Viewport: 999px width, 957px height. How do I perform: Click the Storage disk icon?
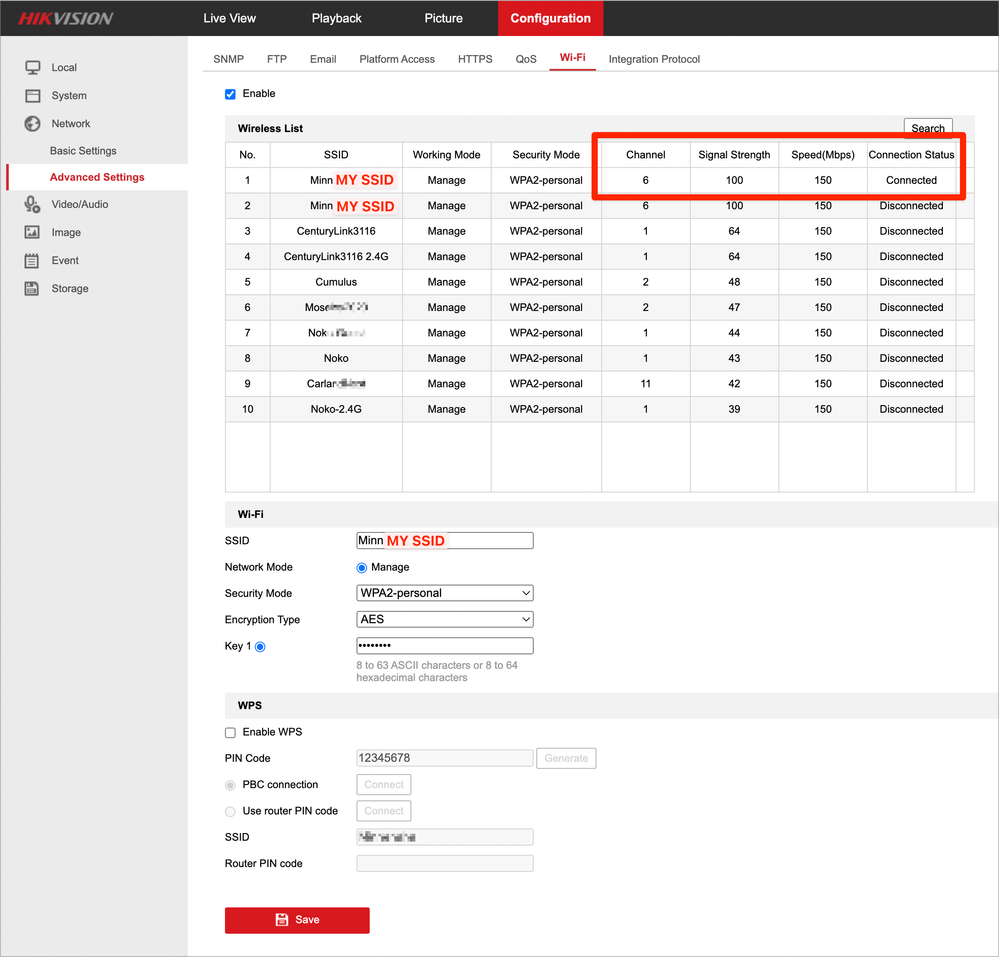(32, 289)
